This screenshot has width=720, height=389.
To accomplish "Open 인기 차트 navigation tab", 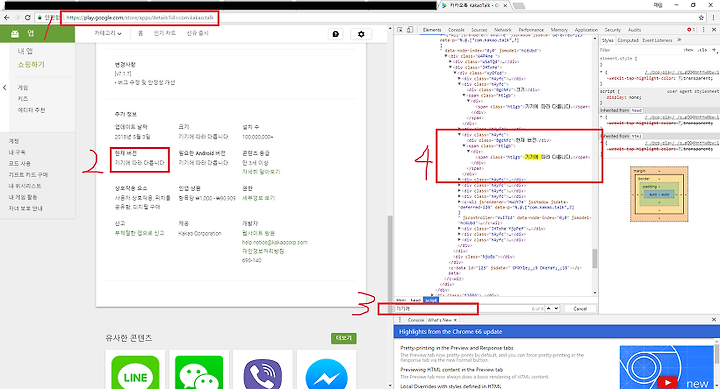I will point(165,34).
